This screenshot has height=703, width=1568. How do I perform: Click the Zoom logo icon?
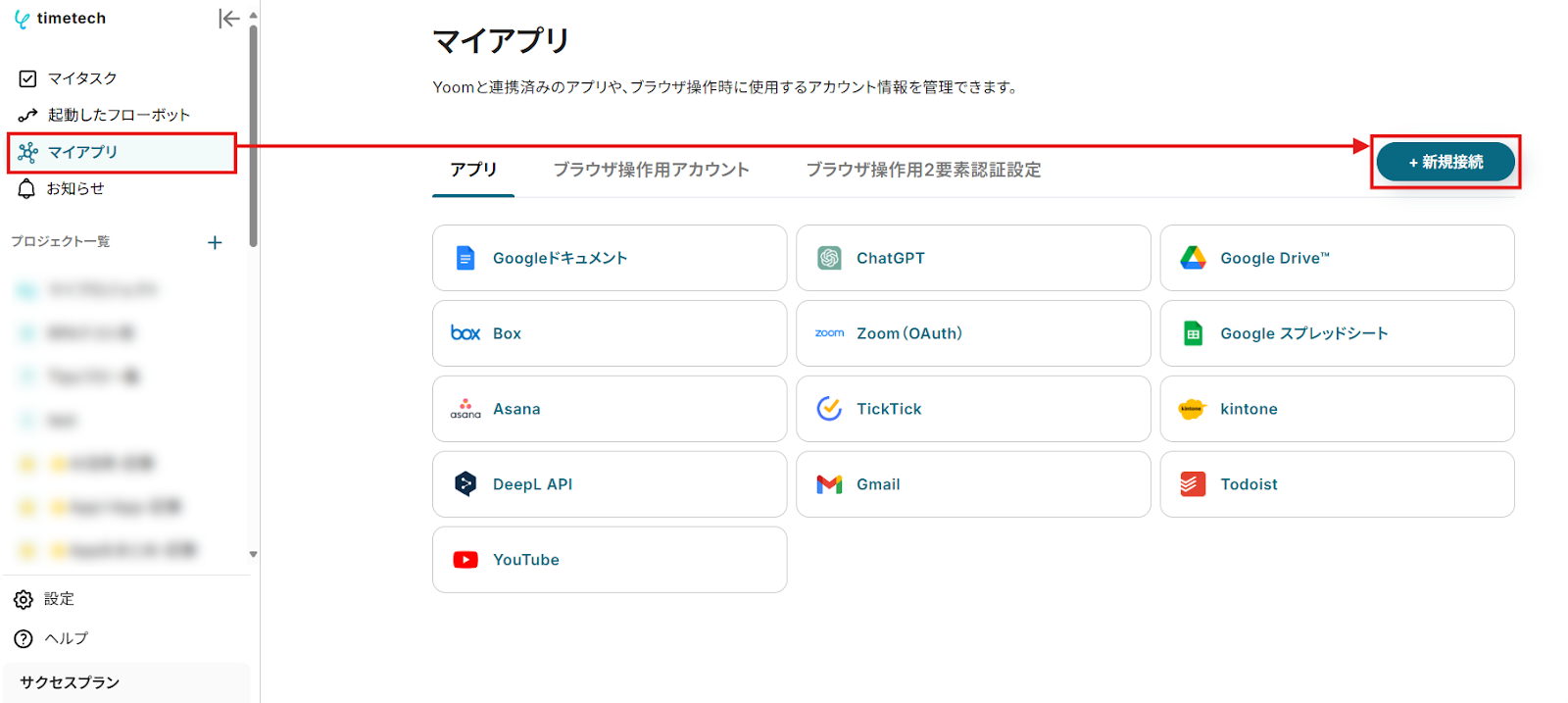(x=829, y=333)
